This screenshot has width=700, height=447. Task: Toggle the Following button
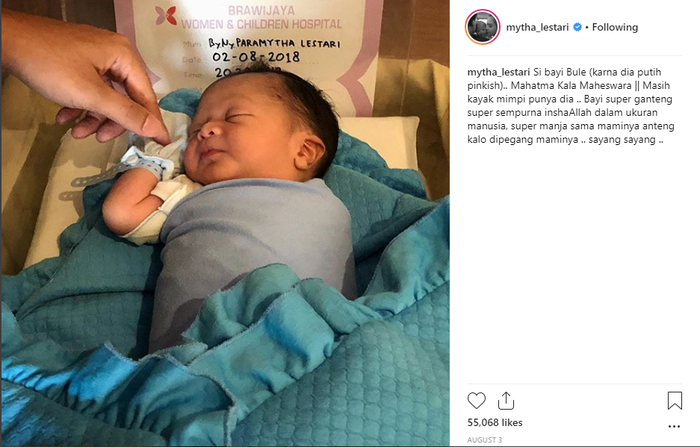[x=615, y=27]
